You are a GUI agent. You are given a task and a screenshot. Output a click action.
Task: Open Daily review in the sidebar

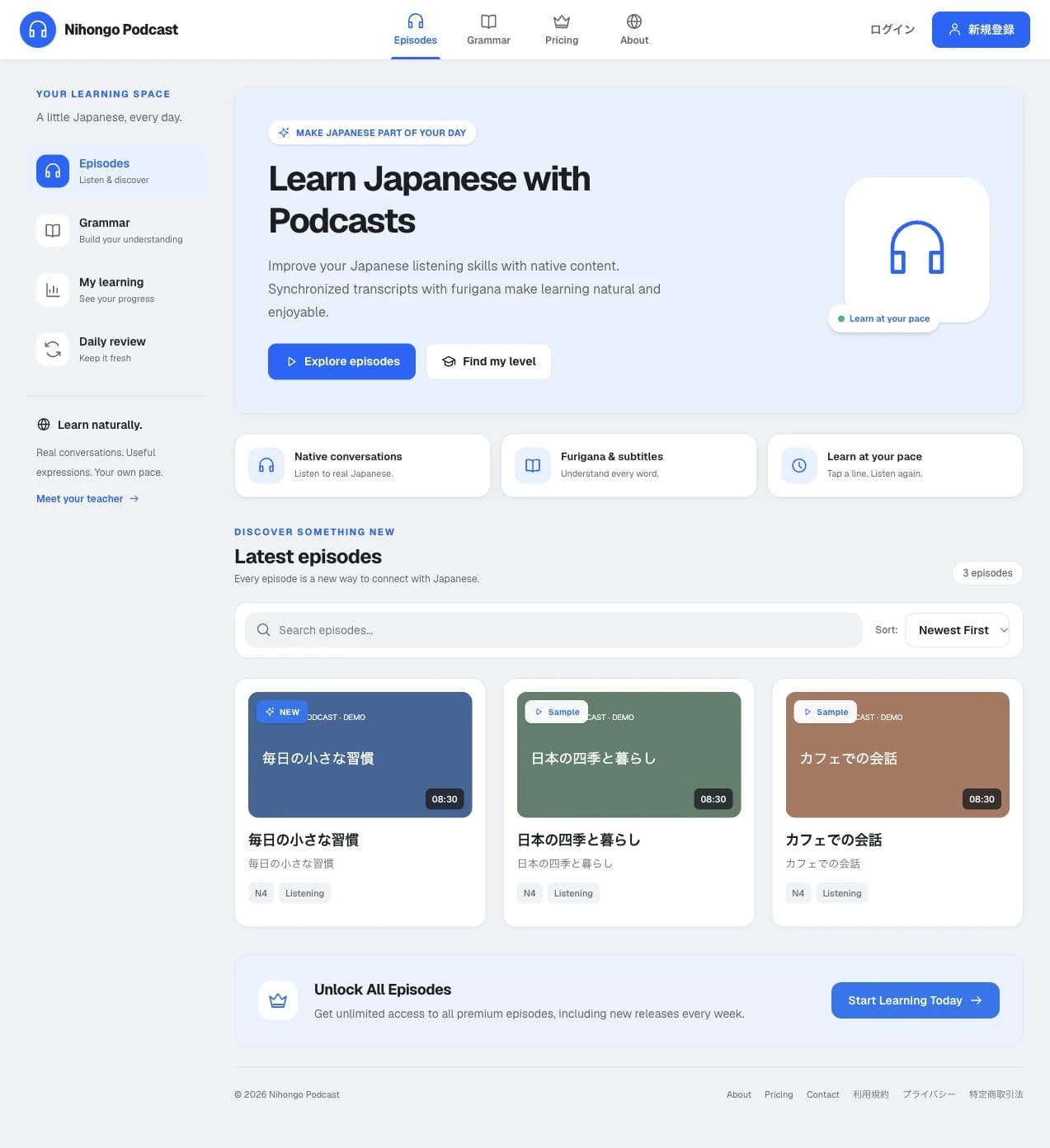point(117,349)
